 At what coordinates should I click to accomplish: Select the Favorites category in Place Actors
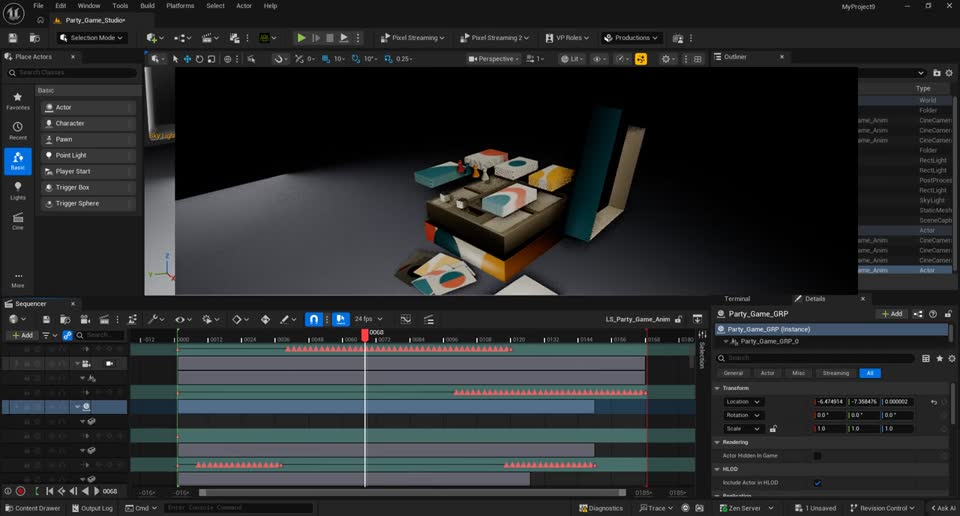18,101
